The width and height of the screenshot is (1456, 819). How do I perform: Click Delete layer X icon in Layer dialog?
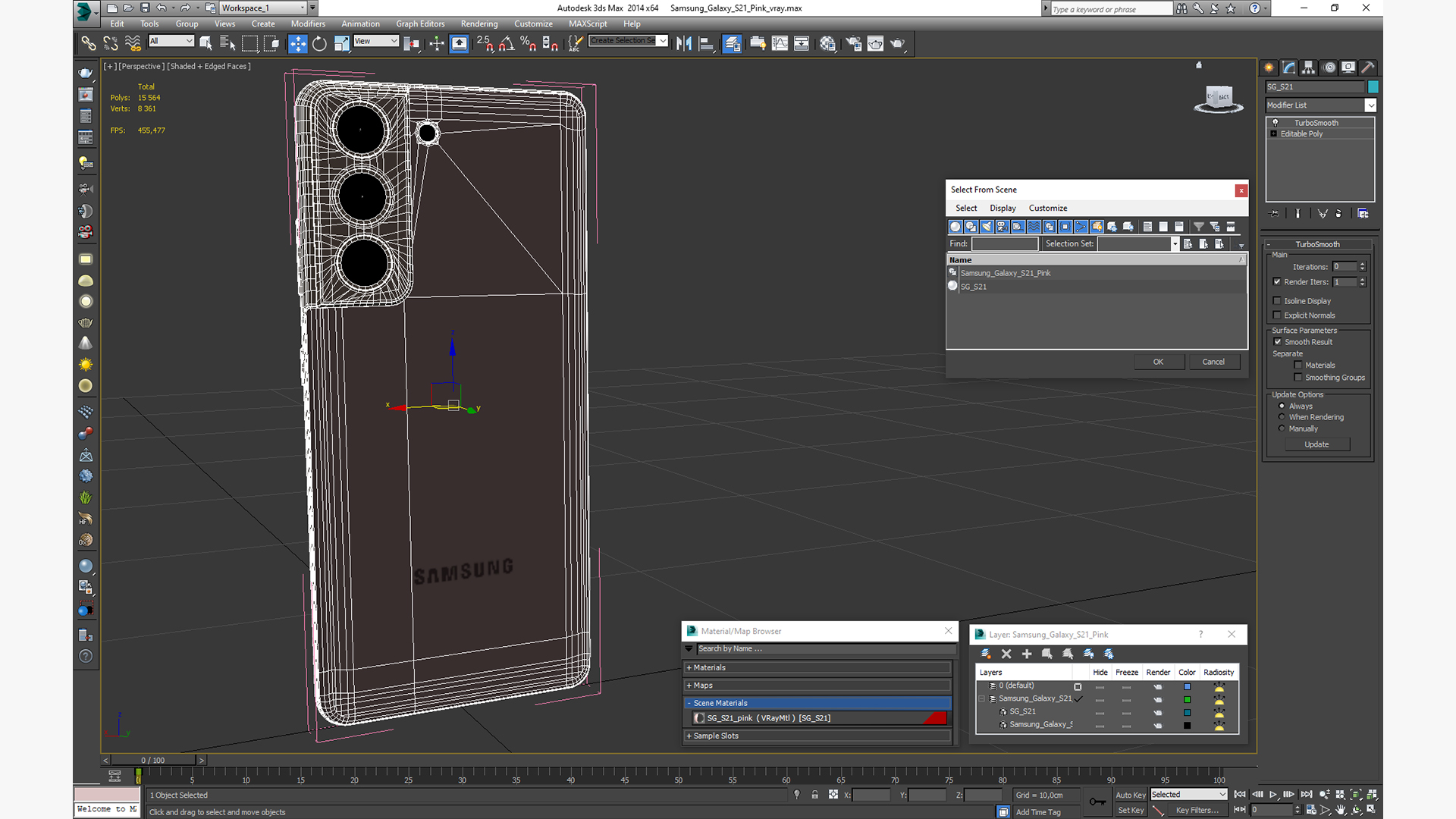[x=1006, y=654]
